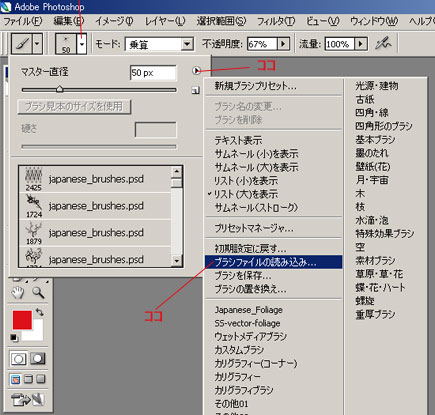Click the 流量 100% field
The image size is (435, 415).
340,44
